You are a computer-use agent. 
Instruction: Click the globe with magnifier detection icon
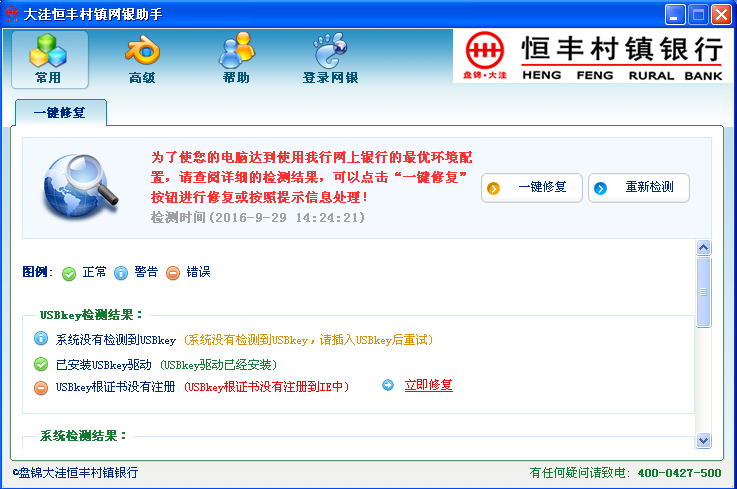tap(80, 186)
